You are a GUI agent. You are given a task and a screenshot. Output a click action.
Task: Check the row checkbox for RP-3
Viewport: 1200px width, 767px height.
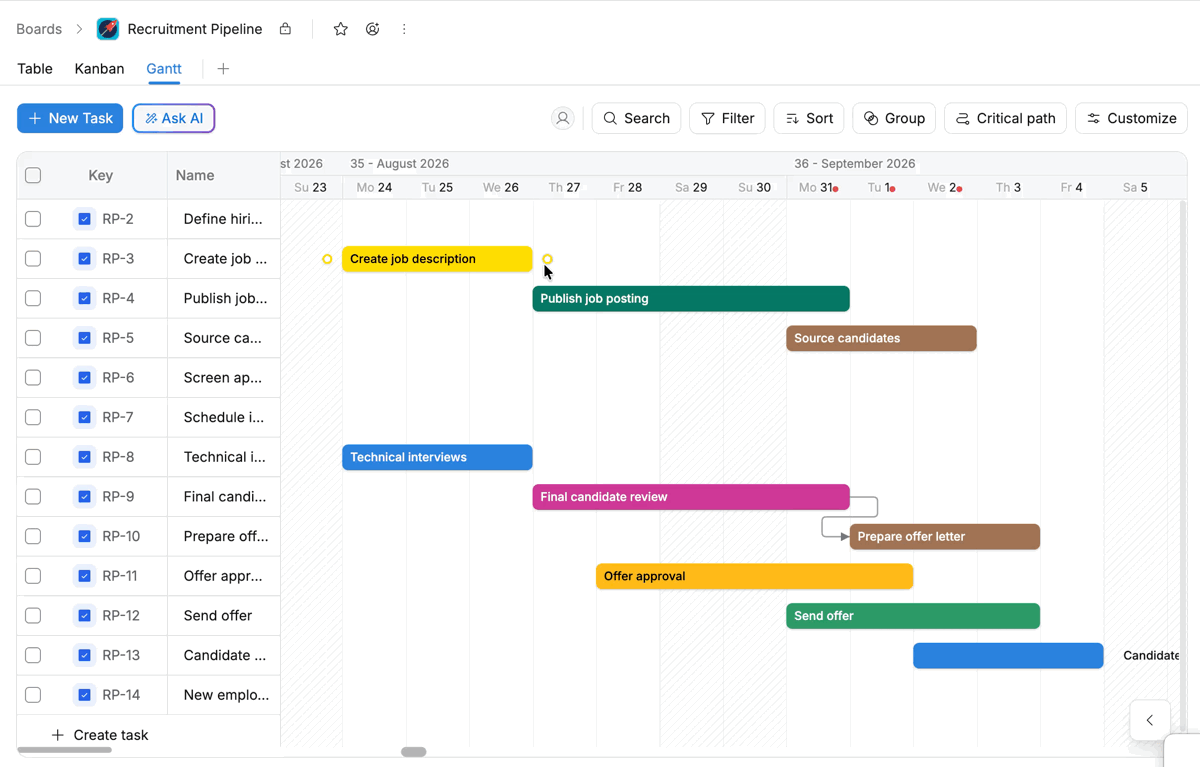pos(33,259)
